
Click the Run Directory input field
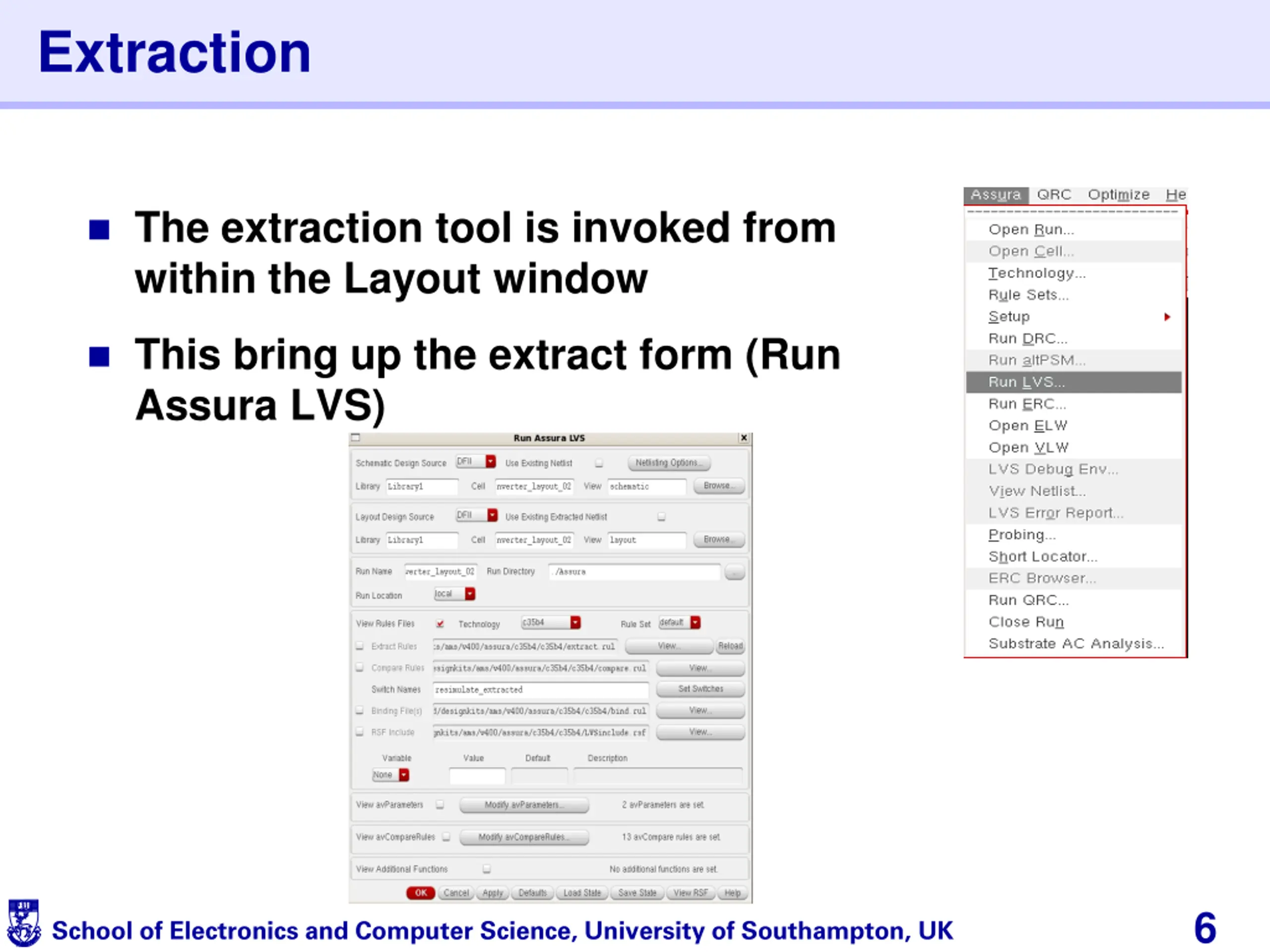pos(635,572)
